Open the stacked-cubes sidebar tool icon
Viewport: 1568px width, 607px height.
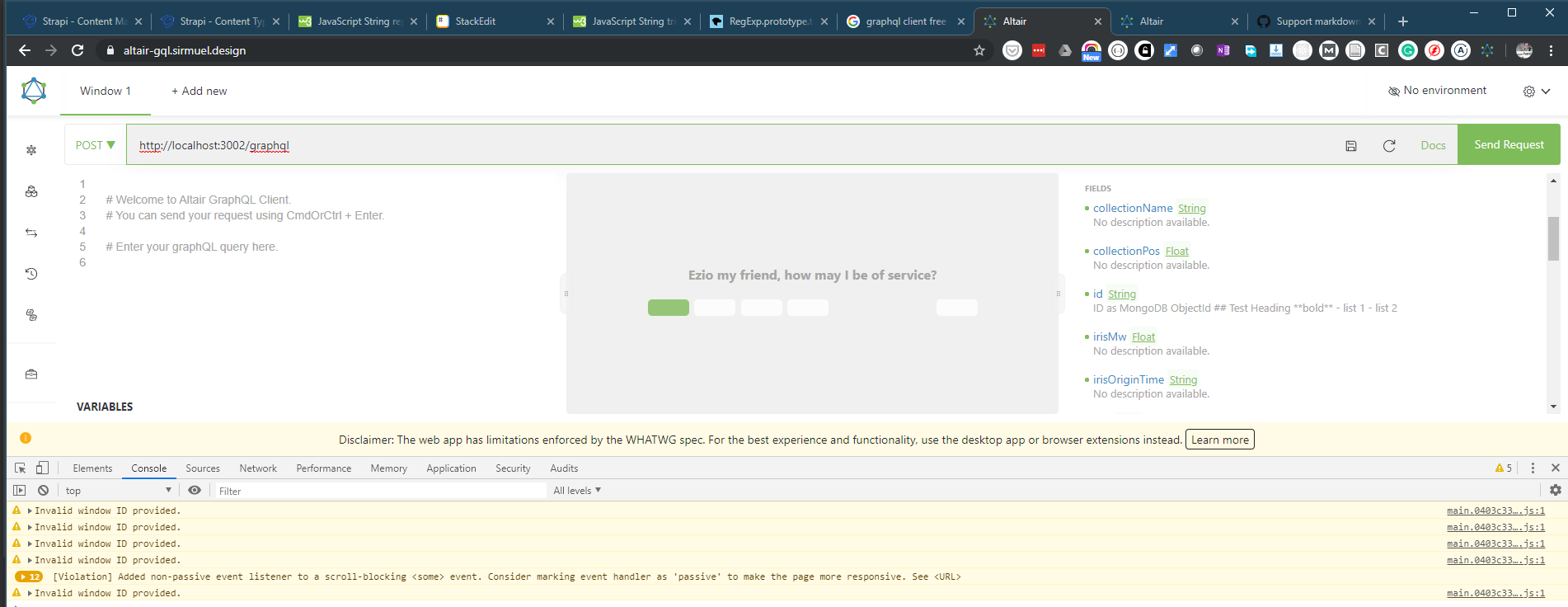point(31,191)
